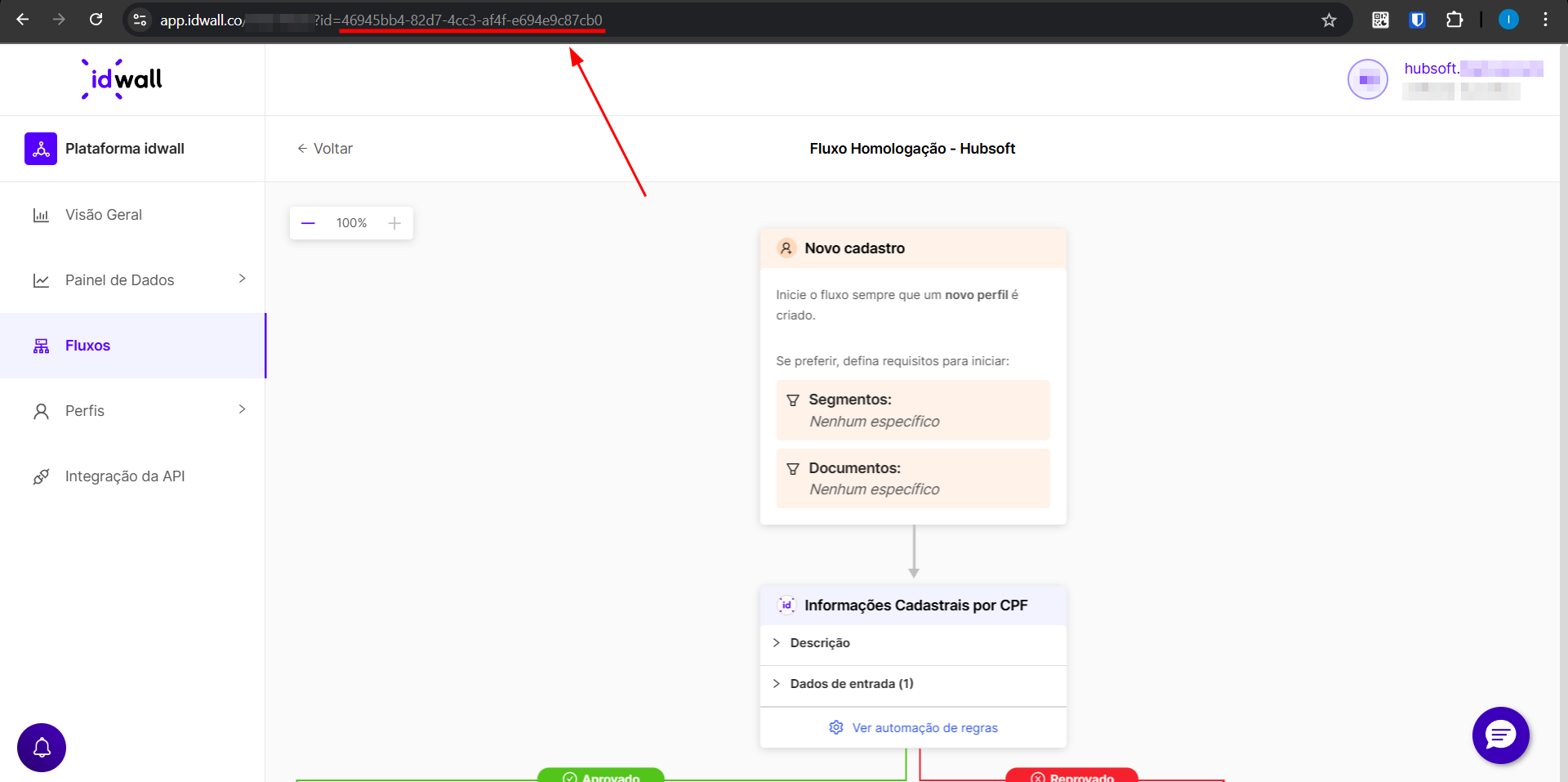1568x782 pixels.
Task: Click the Segmentos filter funnel icon
Action: point(792,400)
